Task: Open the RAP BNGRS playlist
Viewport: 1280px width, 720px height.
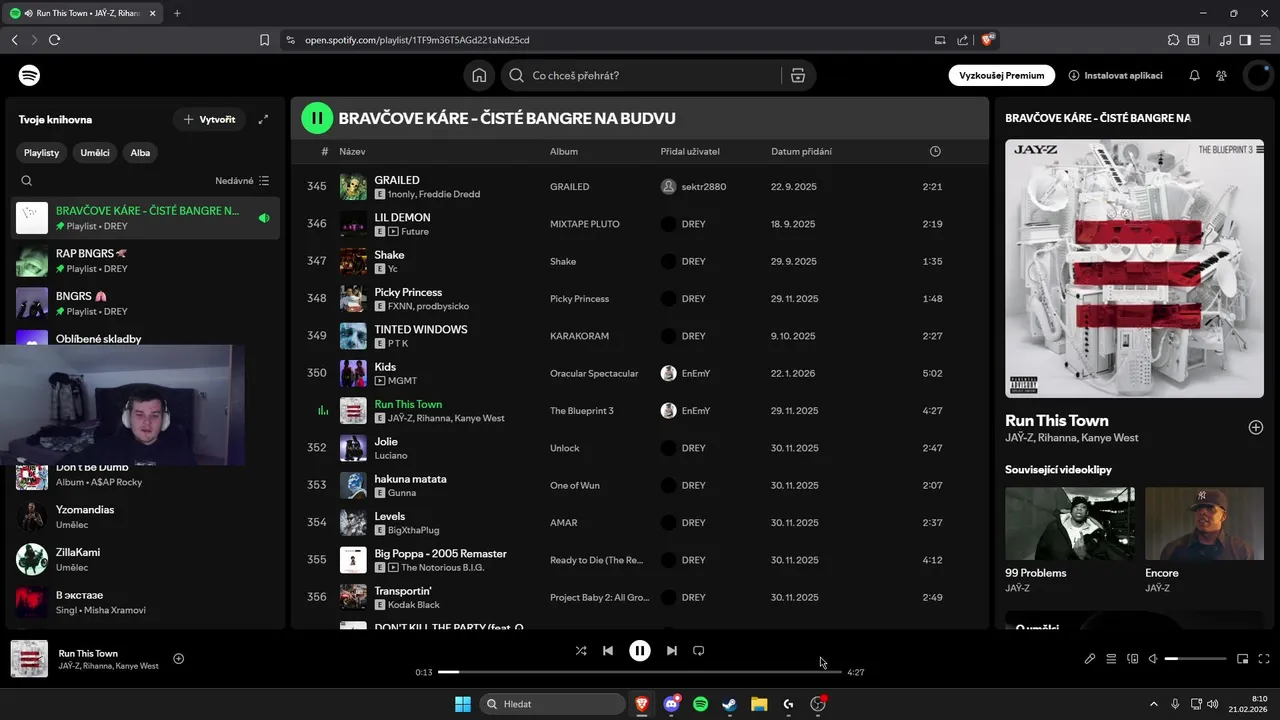Action: pos(145,261)
